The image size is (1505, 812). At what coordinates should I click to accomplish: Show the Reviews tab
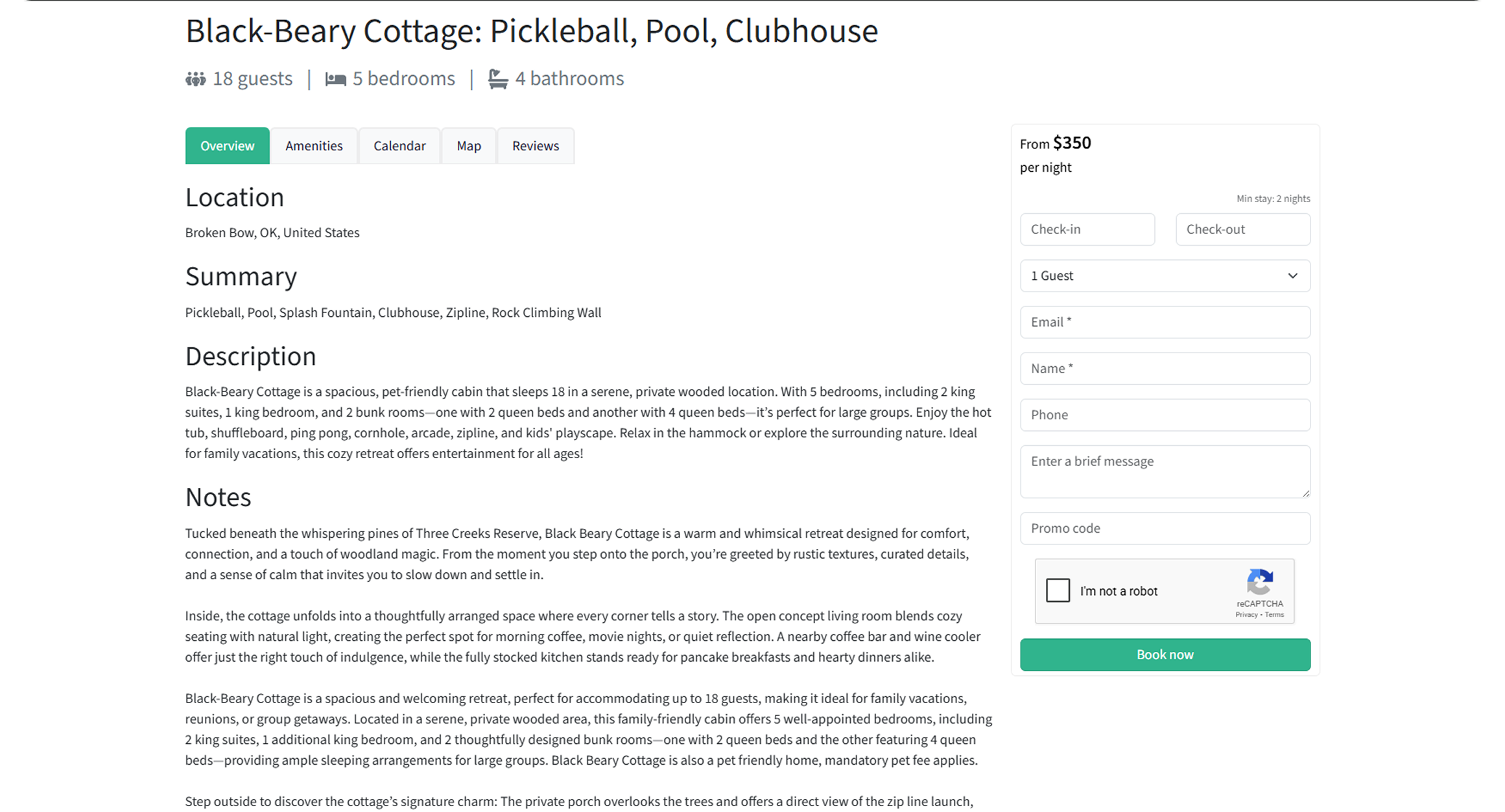click(x=536, y=146)
